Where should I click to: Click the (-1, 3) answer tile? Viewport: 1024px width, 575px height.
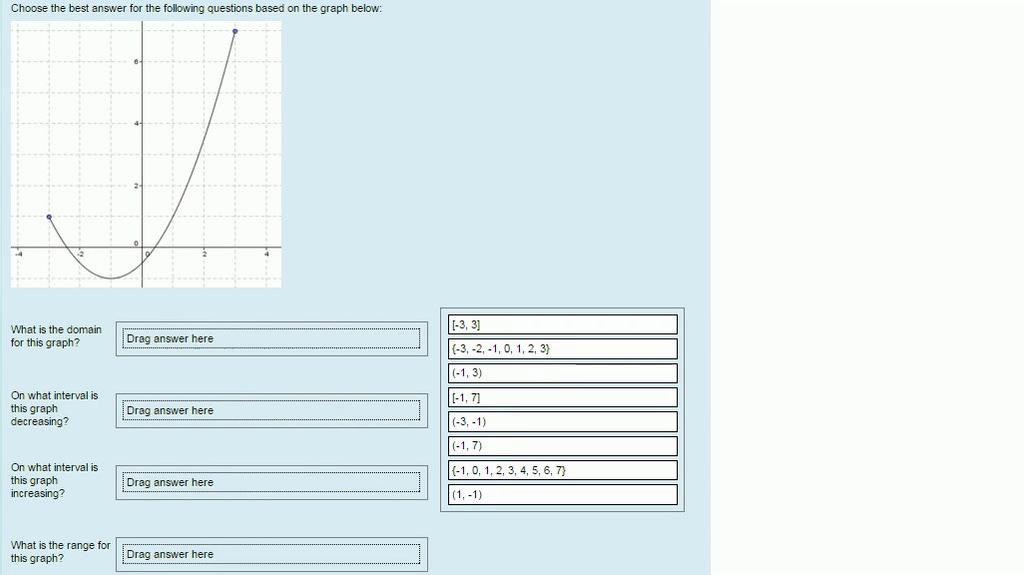(x=563, y=373)
